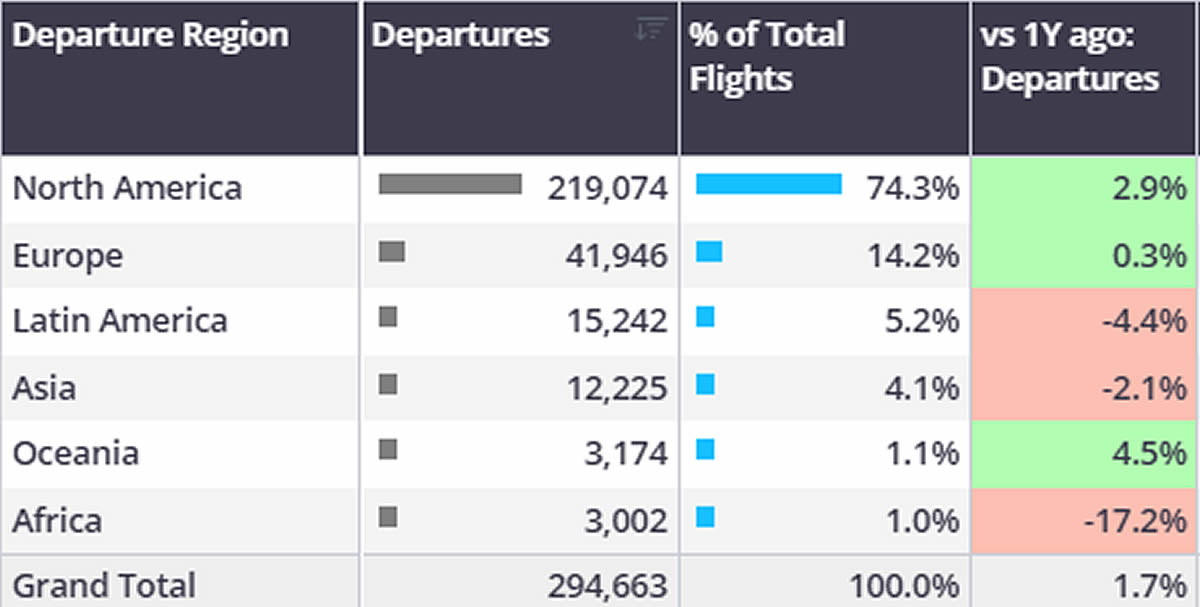
Task: Select the green 4.5% Oceania cell
Action: (1084, 453)
